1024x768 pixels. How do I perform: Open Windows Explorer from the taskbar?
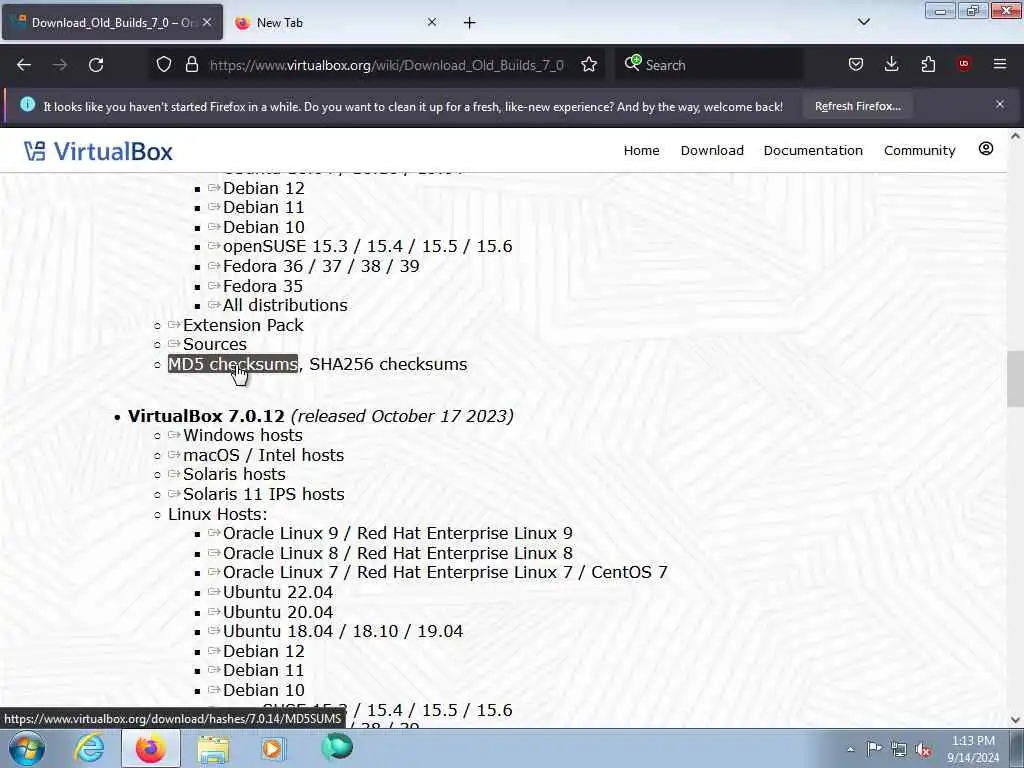[x=213, y=748]
